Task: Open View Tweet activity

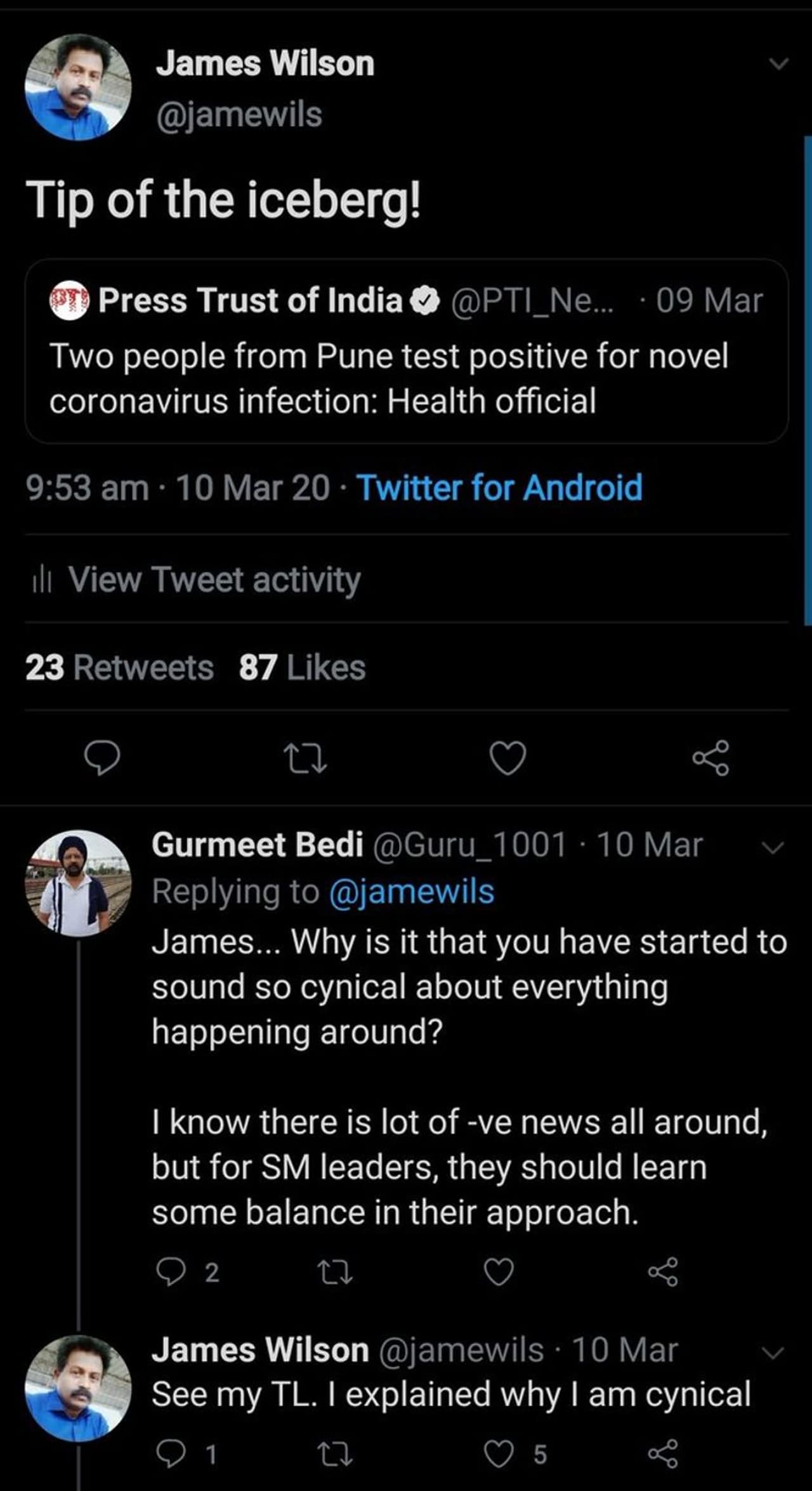Action: tap(214, 580)
